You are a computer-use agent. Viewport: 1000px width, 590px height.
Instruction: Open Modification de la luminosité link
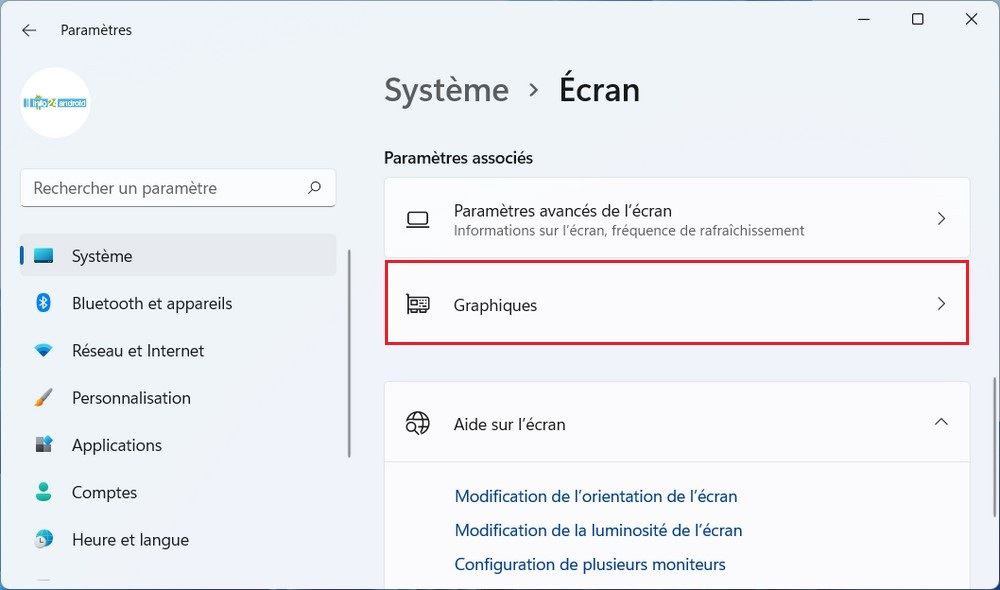[598, 530]
